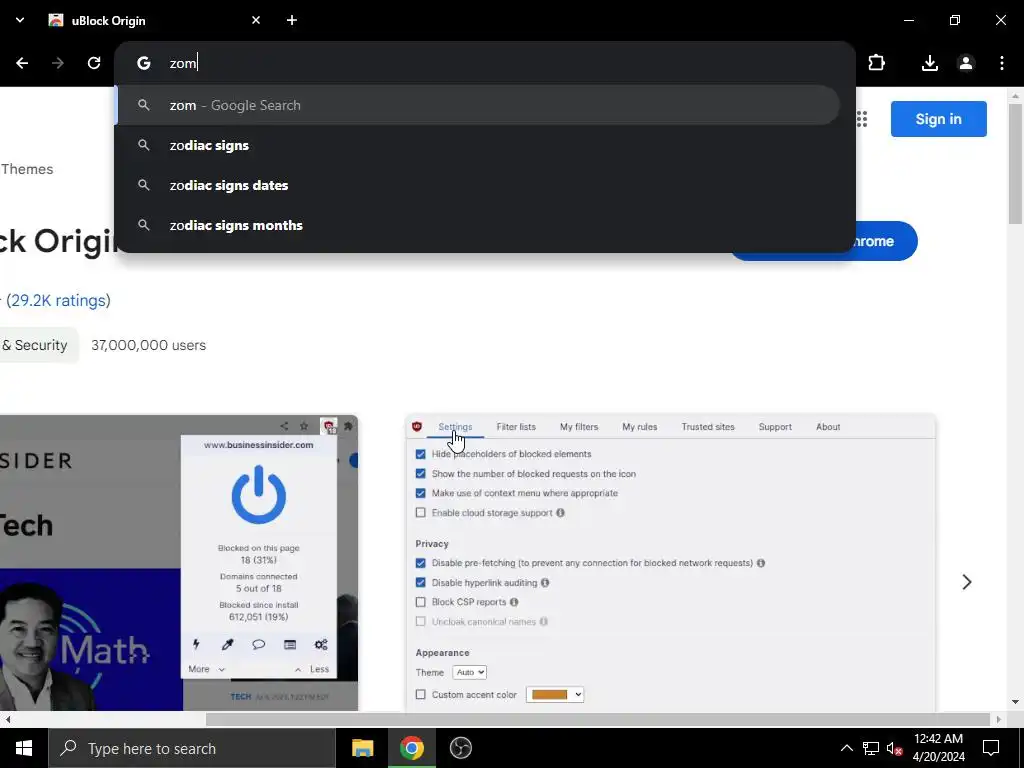Show hidden system tray icons
The width and height of the screenshot is (1024, 768).
point(846,748)
